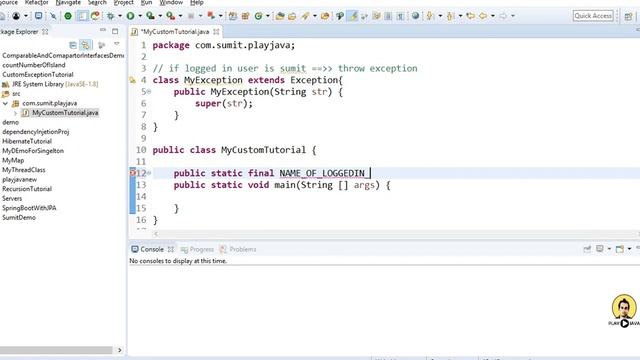
Task: Open the Run menu
Action: [146, 2]
